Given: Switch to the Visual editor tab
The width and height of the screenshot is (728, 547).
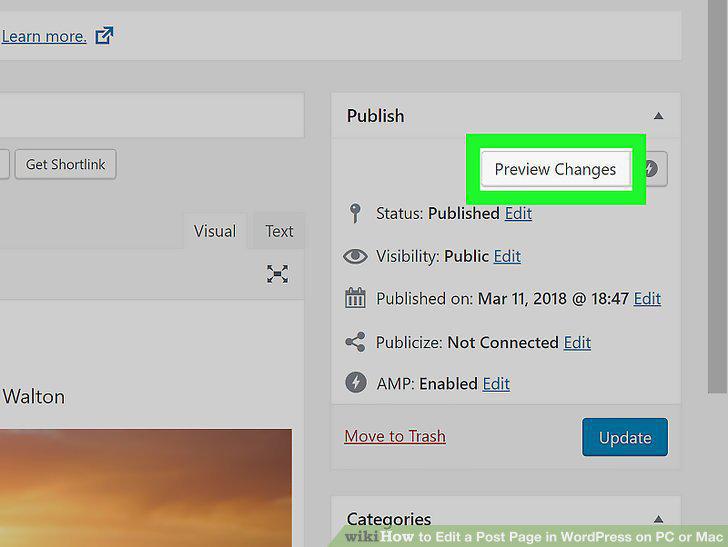Looking at the screenshot, I should click(x=214, y=231).
